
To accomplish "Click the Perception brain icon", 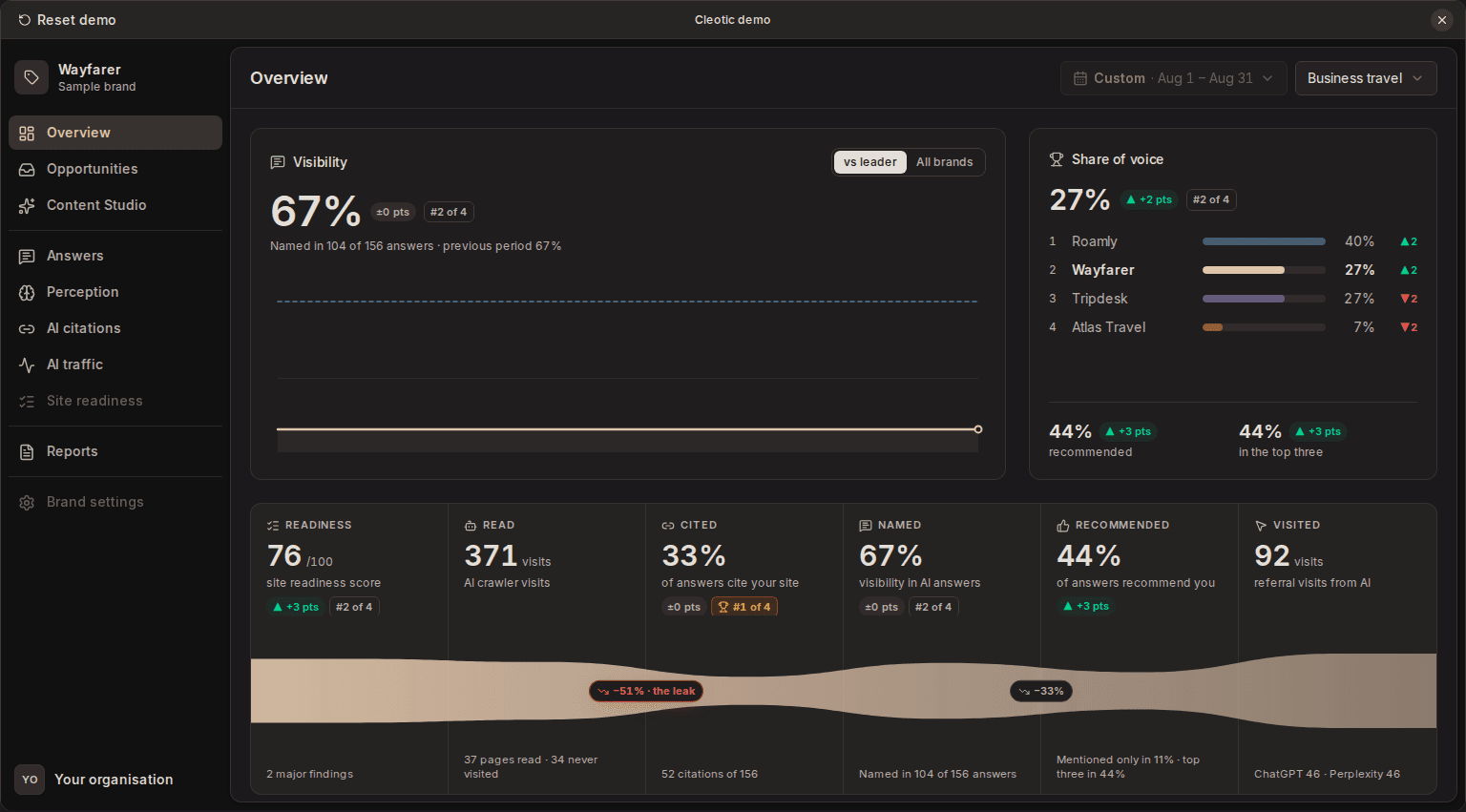I will (27, 292).
